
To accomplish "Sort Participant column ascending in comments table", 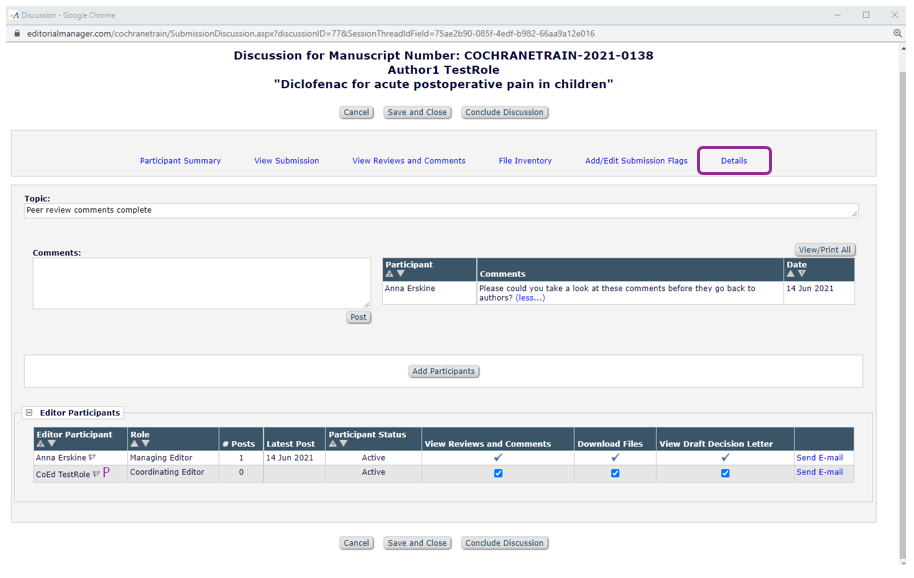I will click(x=390, y=274).
